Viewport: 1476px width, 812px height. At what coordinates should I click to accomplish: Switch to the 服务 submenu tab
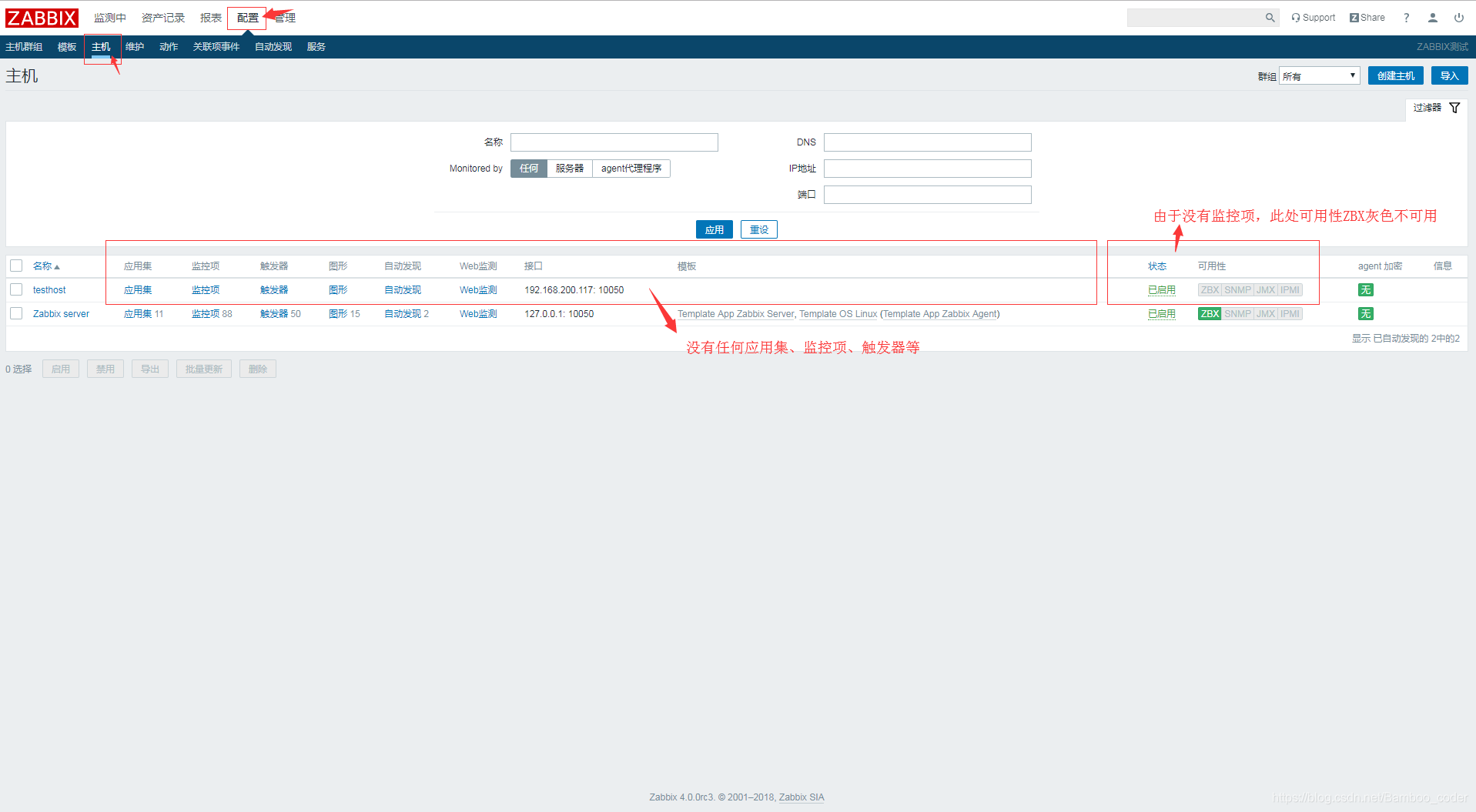coord(316,47)
